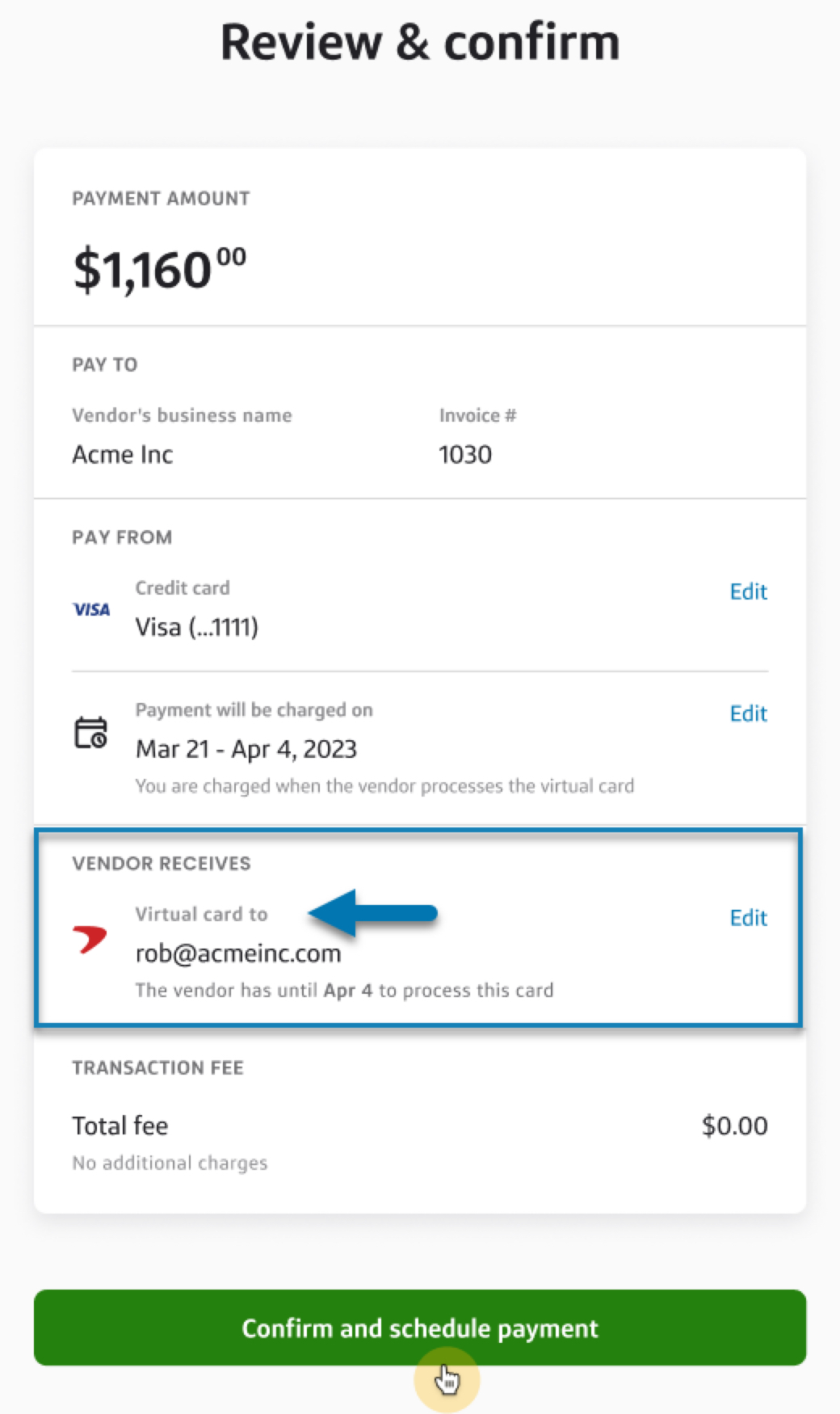The width and height of the screenshot is (840, 1414).
Task: Edit the vendor virtual card email
Action: tap(748, 918)
